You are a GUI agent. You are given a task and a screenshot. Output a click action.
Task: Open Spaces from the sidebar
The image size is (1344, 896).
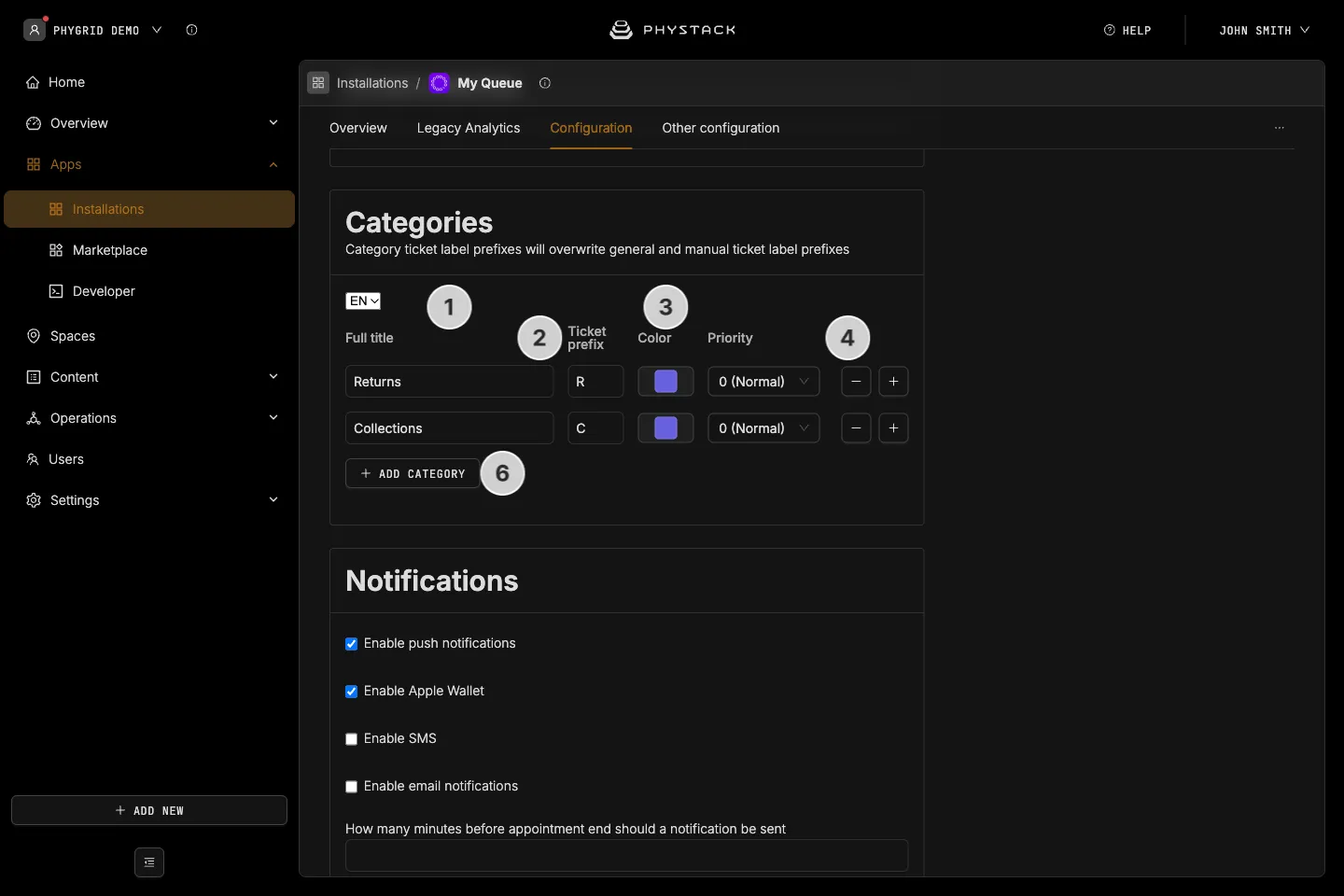pyautogui.click(x=149, y=336)
